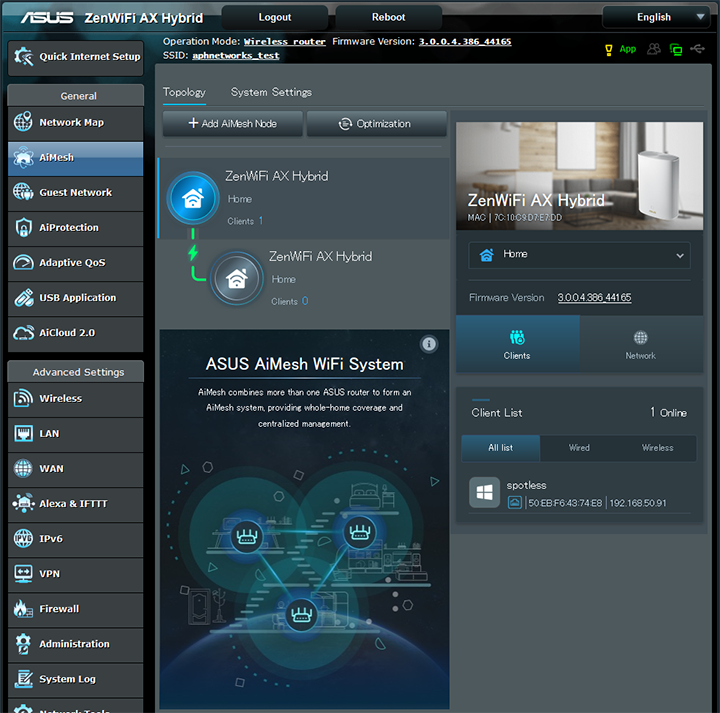Switch to the System Settings tab
The height and width of the screenshot is (713, 720).
point(271,92)
